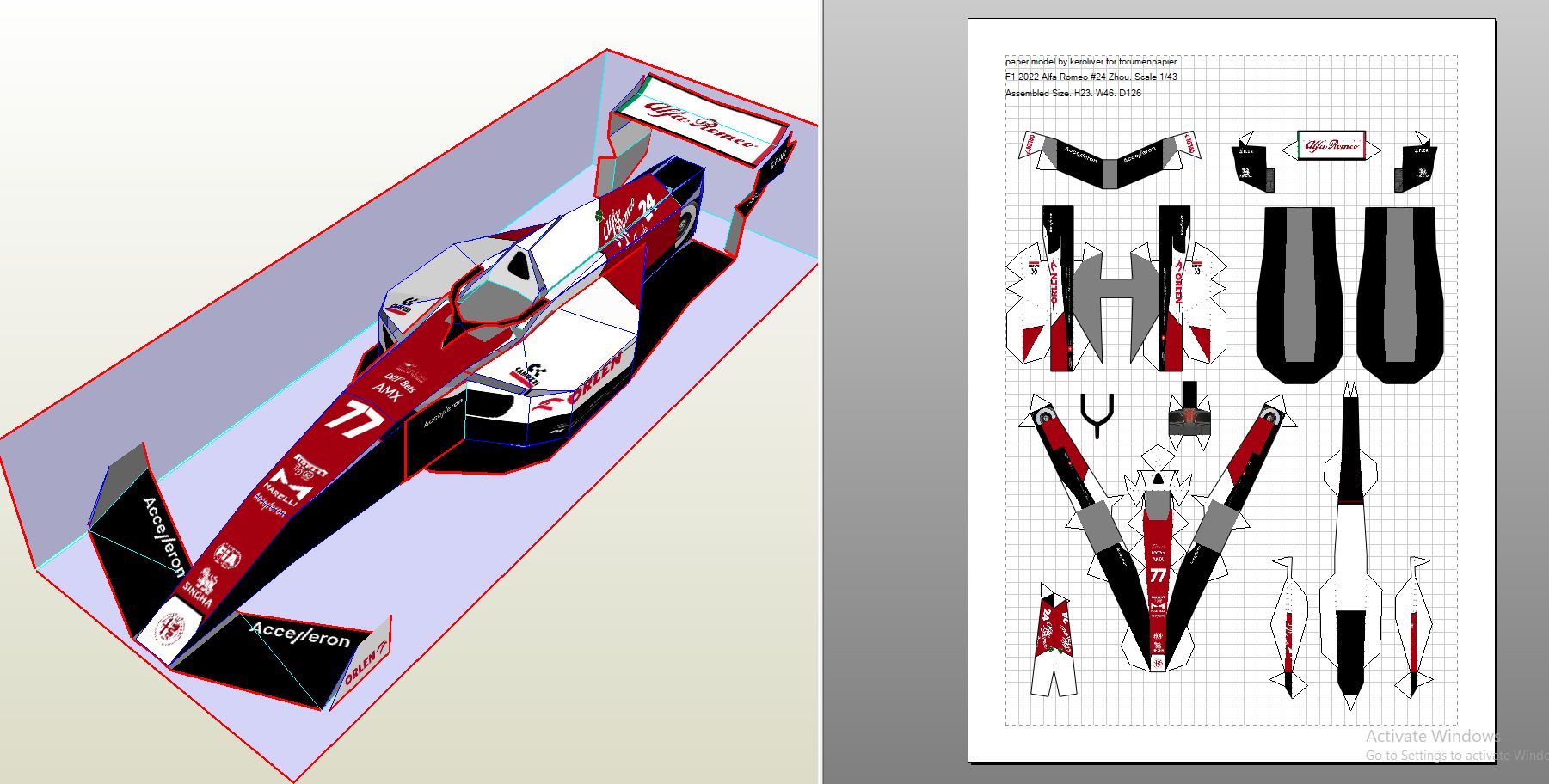Click the number 77 on the 3D car nose
This screenshot has height=784, width=1549.
point(353,420)
